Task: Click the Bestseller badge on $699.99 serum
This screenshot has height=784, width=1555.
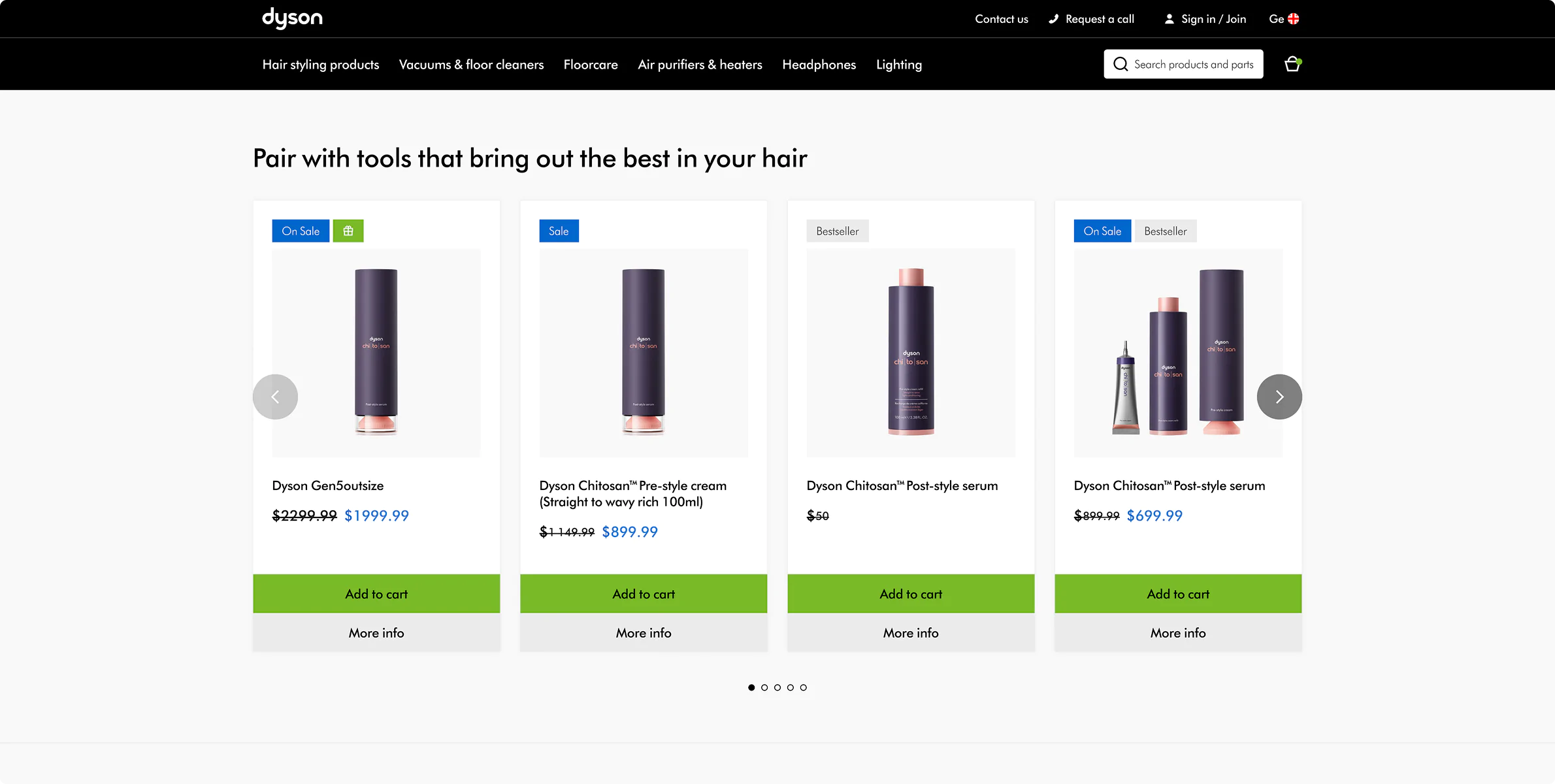Action: tap(1166, 231)
